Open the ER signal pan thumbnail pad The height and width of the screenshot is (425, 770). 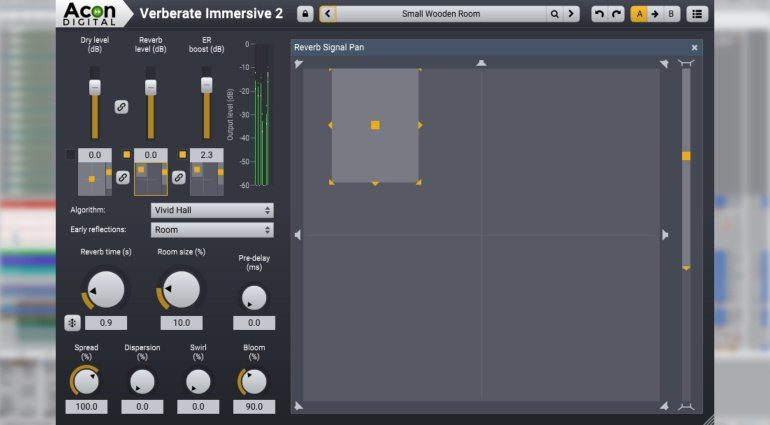(207, 179)
